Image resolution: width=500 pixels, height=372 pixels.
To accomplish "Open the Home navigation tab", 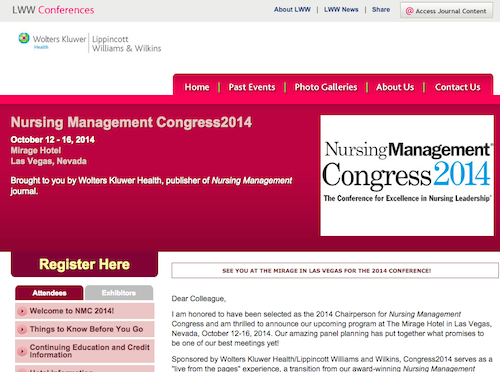I will [x=197, y=87].
